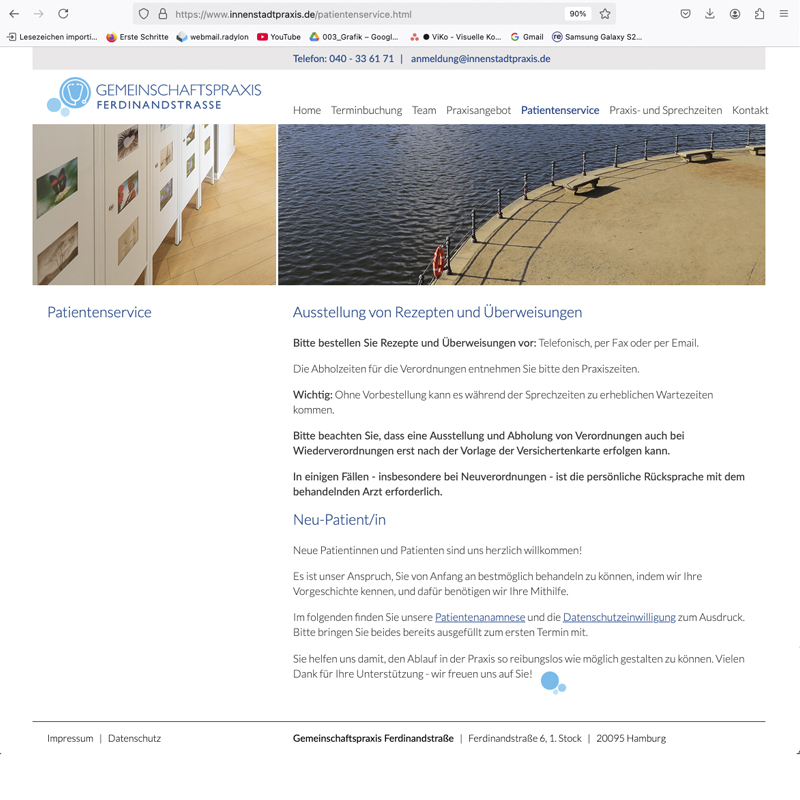The image size is (800, 800).
Task: Open the Praxis- und Sprechzeiten page
Action: pos(665,110)
